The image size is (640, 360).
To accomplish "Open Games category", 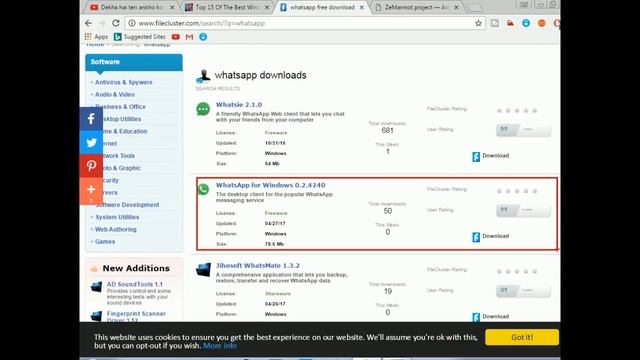I will (105, 242).
